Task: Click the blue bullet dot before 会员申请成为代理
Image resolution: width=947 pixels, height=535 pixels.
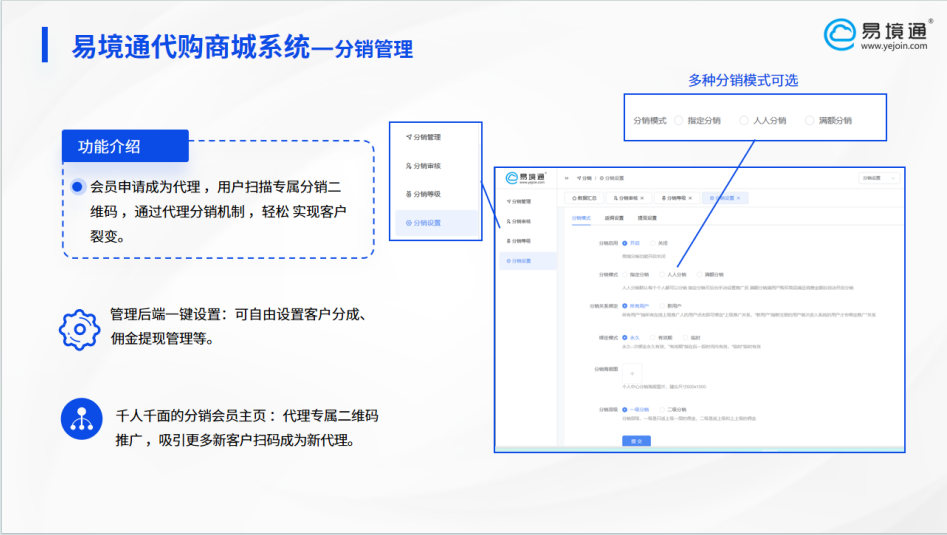Action: click(x=77, y=187)
